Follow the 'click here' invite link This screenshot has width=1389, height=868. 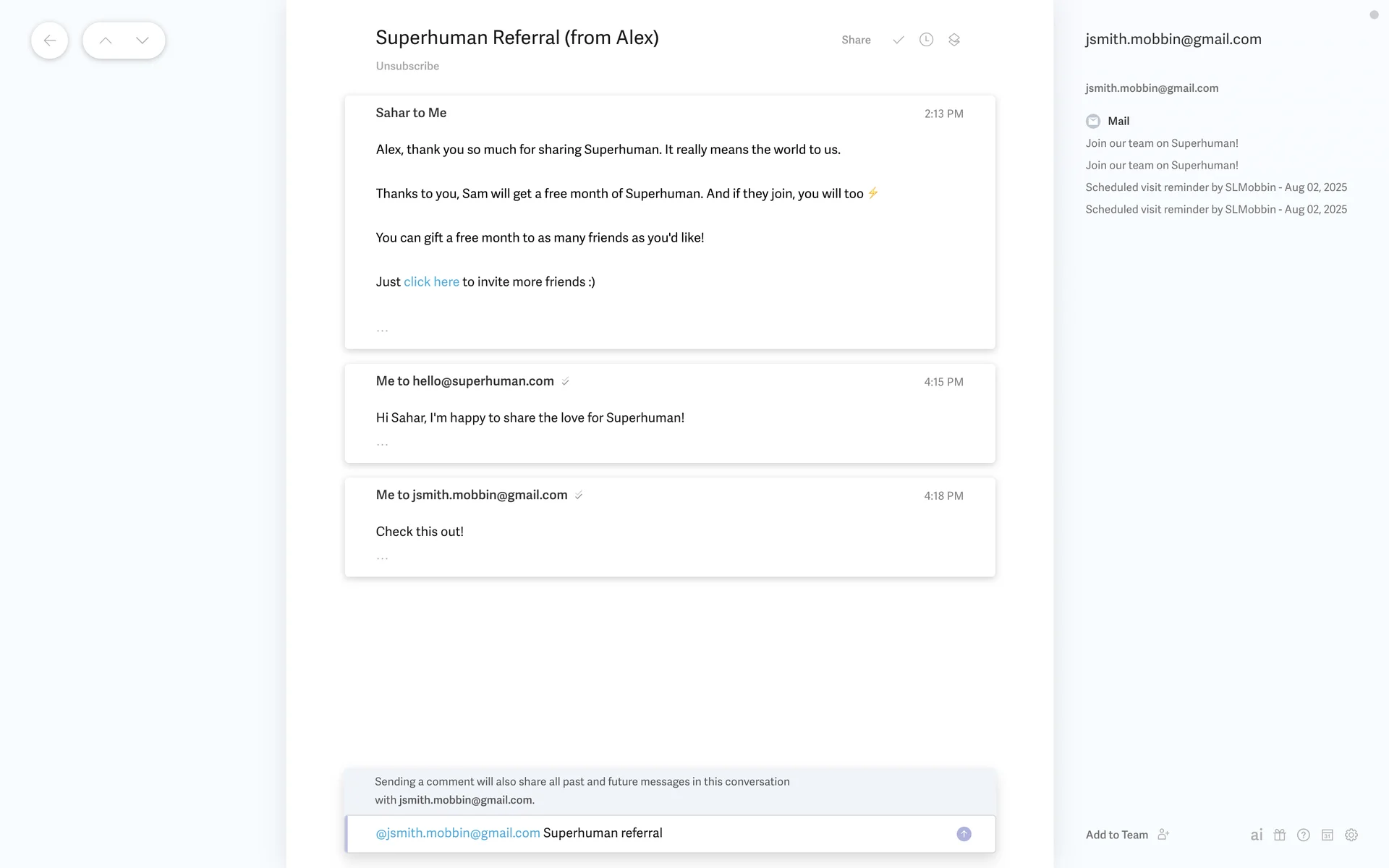(x=431, y=282)
